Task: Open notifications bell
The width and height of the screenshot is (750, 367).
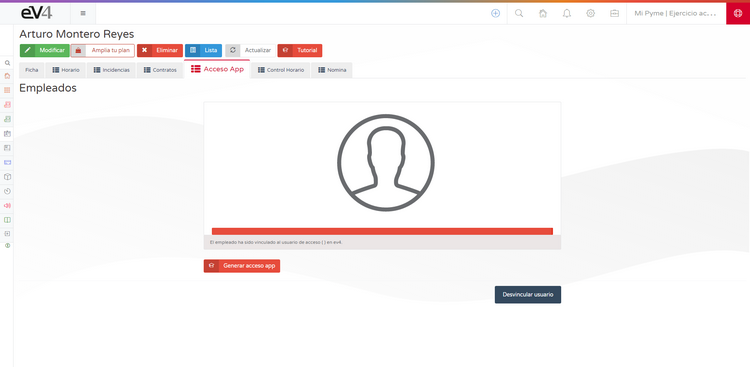Action: tap(567, 13)
